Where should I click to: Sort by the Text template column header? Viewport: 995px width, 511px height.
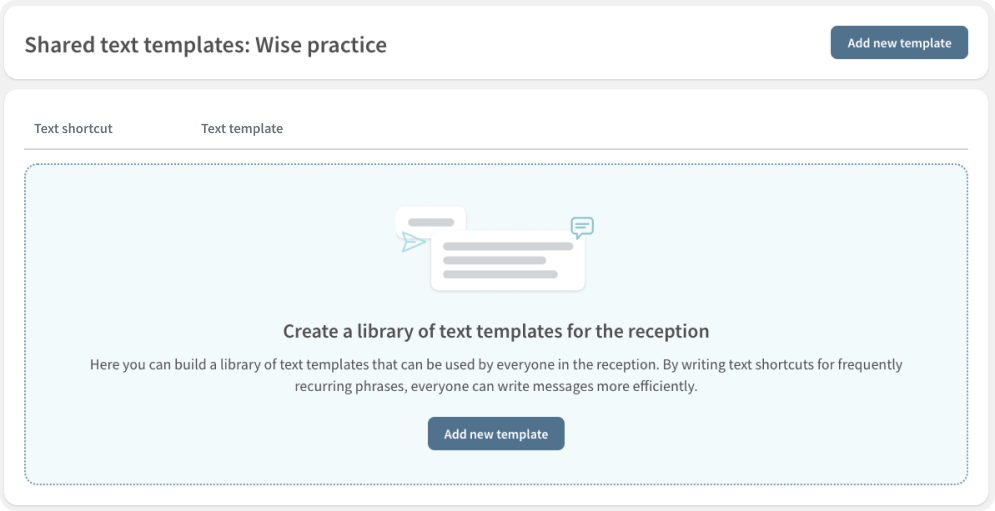pos(242,128)
